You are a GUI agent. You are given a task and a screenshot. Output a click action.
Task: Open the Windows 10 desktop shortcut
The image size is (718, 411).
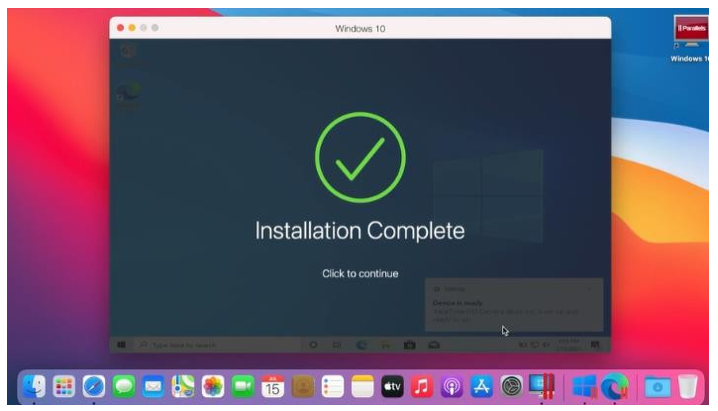pyautogui.click(x=688, y=36)
